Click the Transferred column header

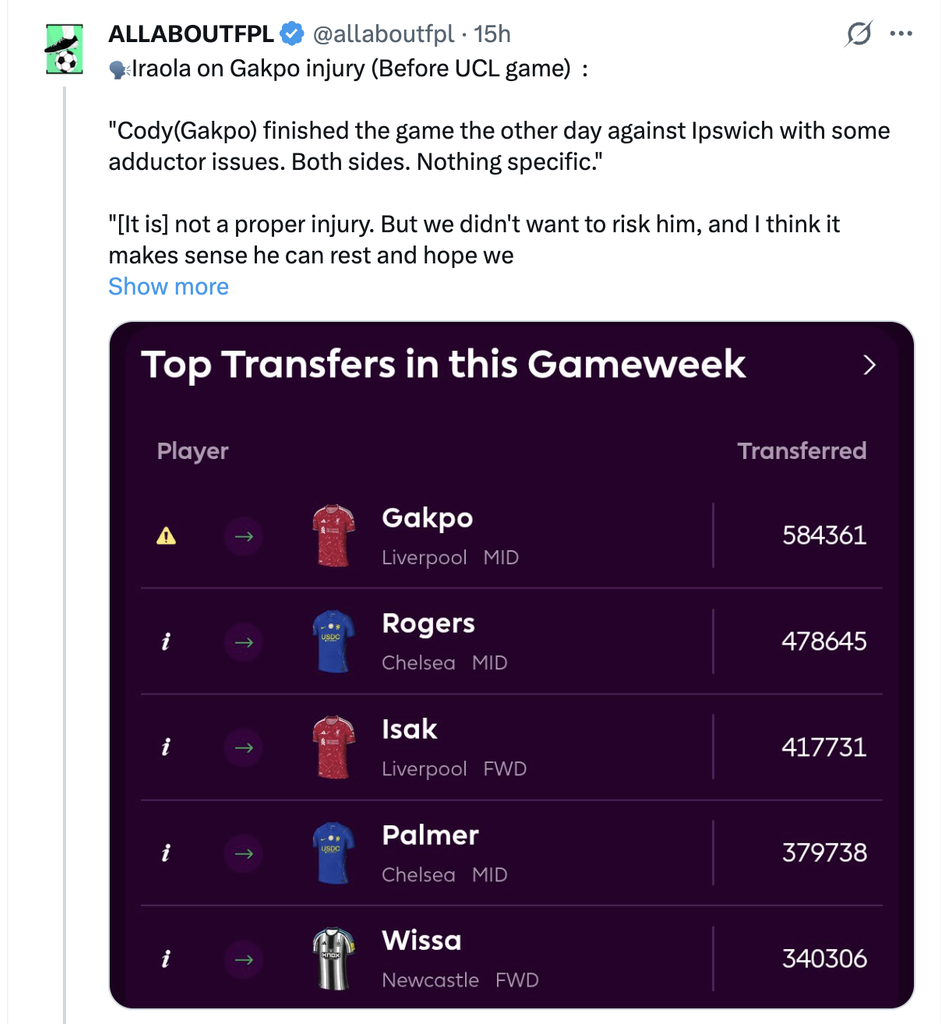802,451
